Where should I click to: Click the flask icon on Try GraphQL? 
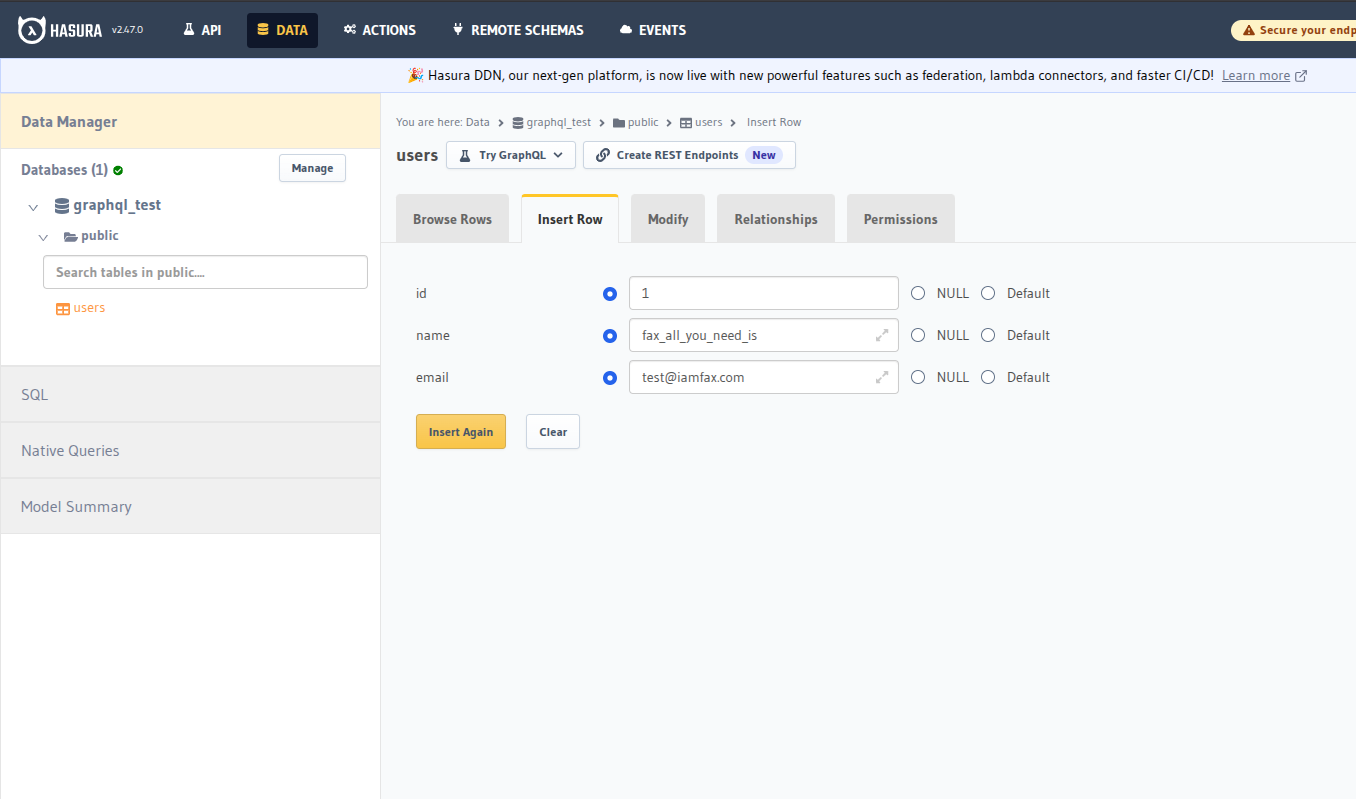[465, 156]
